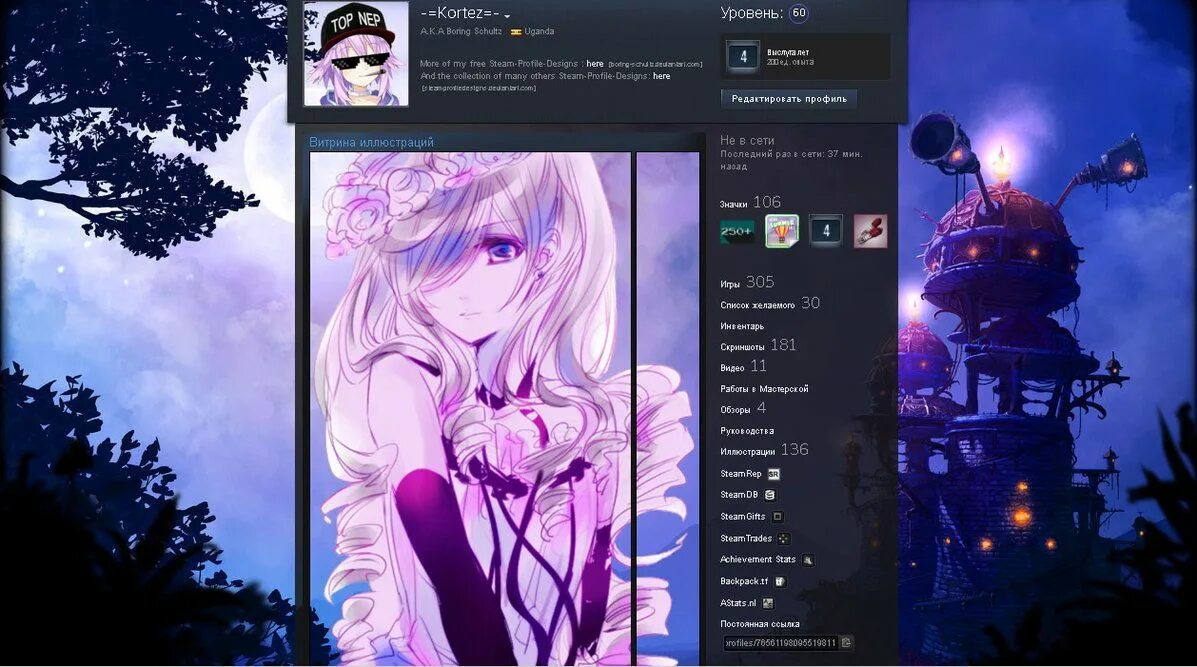The image size is (1197, 667).
Task: Open the Backpack.tf text link
Action: (744, 582)
